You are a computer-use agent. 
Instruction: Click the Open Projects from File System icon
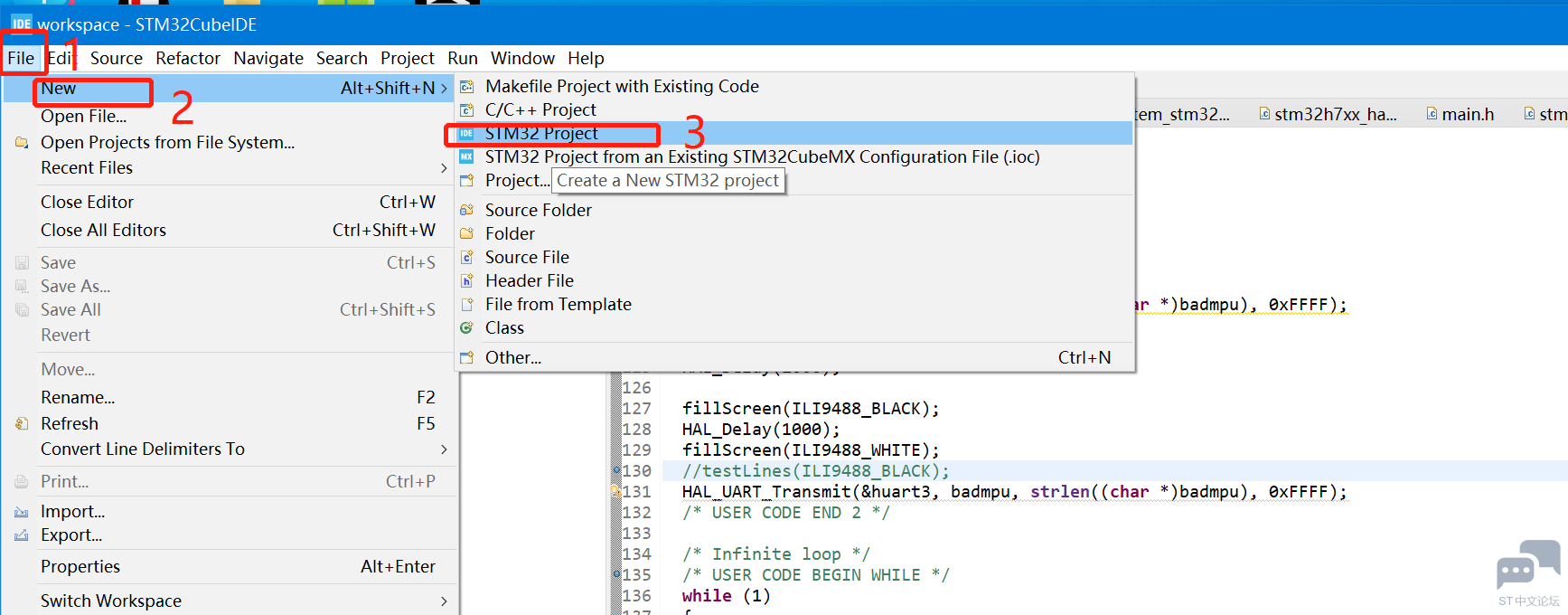[x=22, y=142]
